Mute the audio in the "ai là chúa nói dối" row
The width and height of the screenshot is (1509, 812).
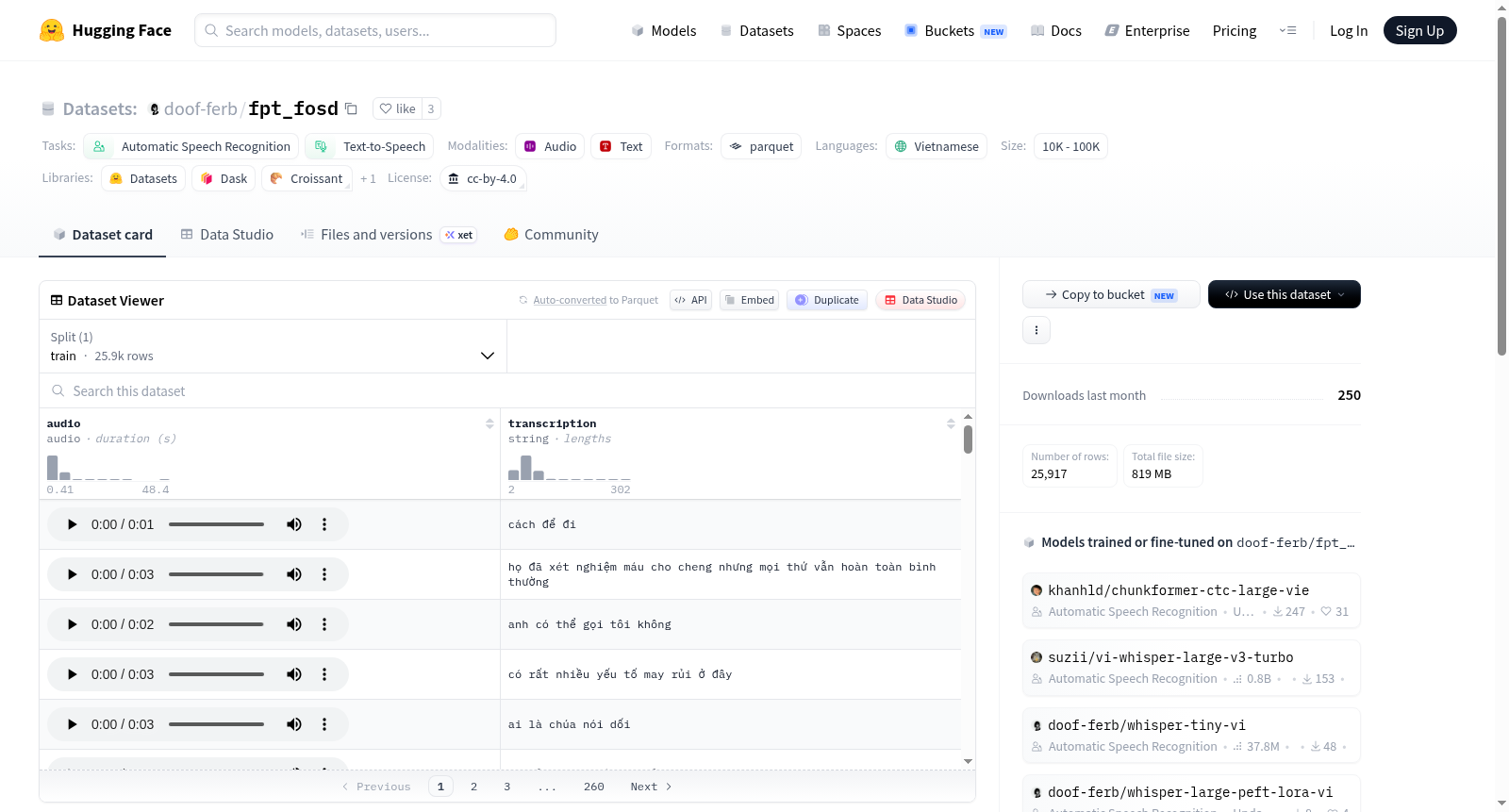pos(294,724)
